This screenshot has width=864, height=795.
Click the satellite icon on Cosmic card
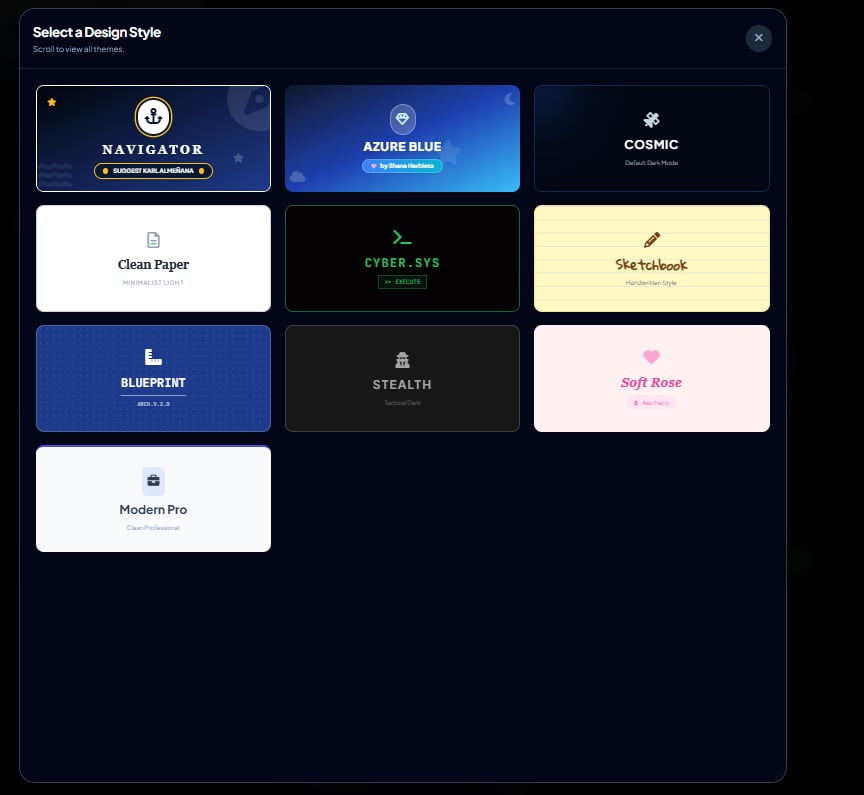(x=651, y=120)
